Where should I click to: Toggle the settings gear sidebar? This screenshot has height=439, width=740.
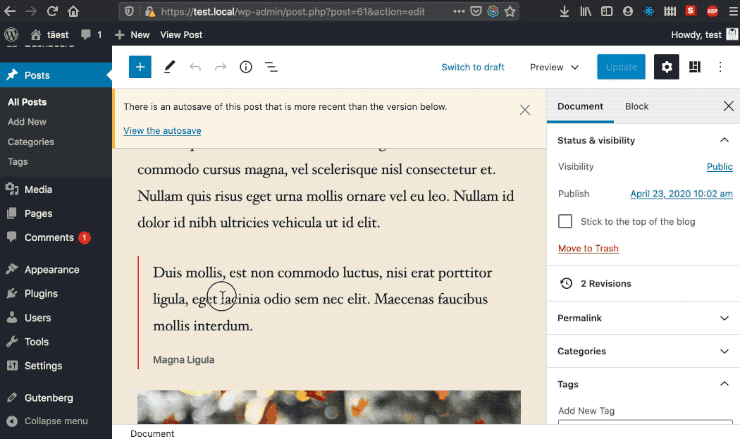point(666,67)
